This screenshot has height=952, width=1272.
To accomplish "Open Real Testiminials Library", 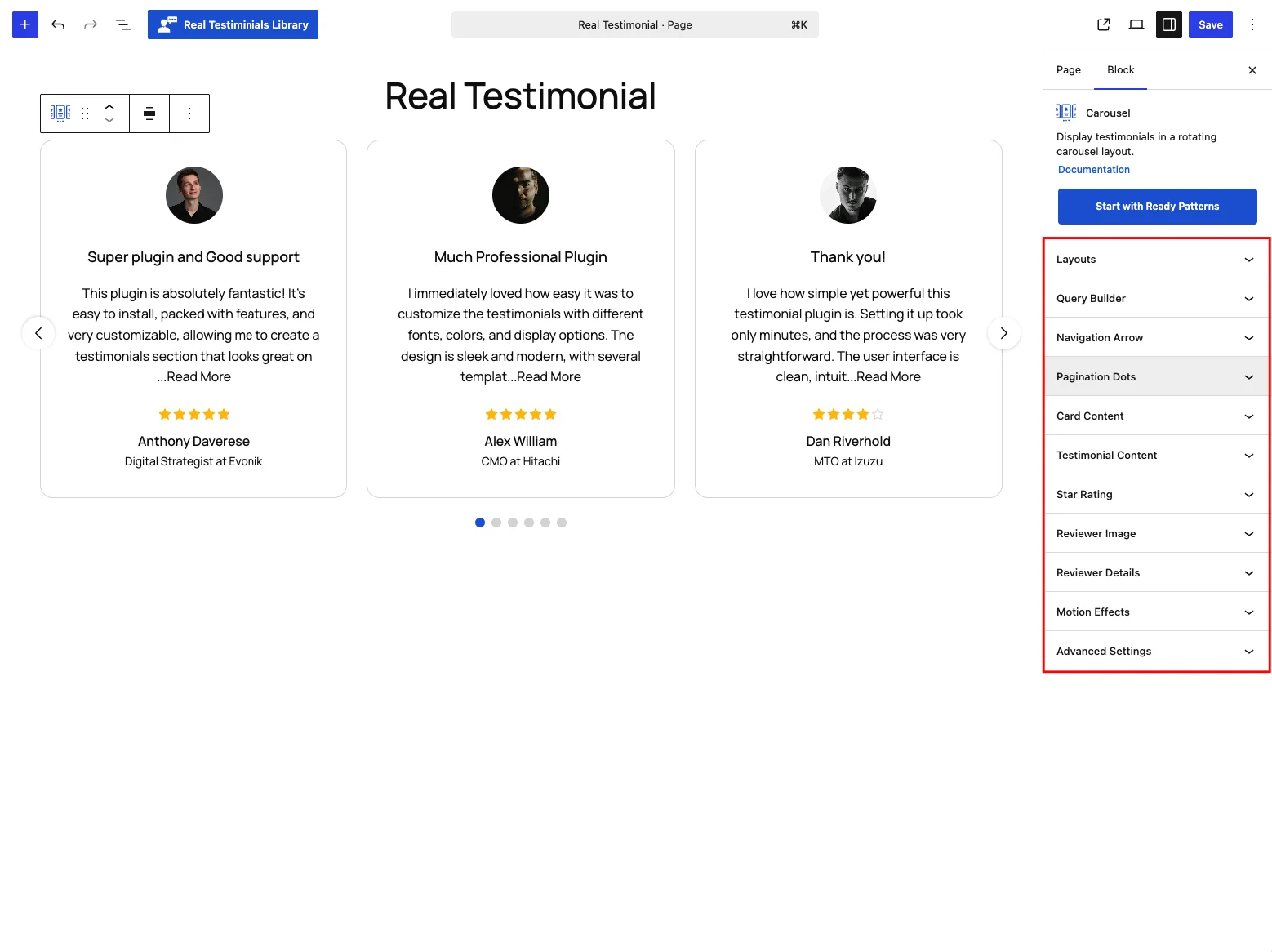I will 233,24.
